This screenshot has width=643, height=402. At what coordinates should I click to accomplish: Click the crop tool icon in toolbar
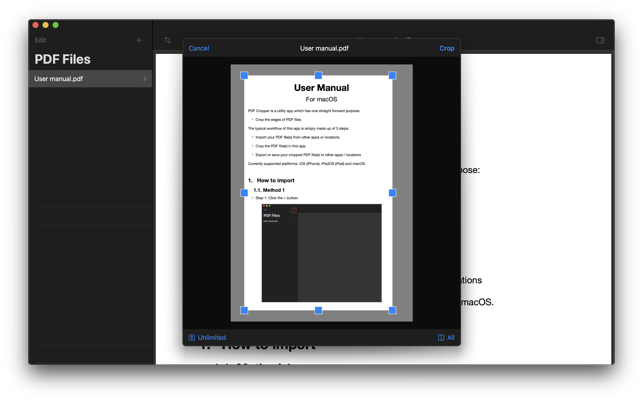(167, 40)
